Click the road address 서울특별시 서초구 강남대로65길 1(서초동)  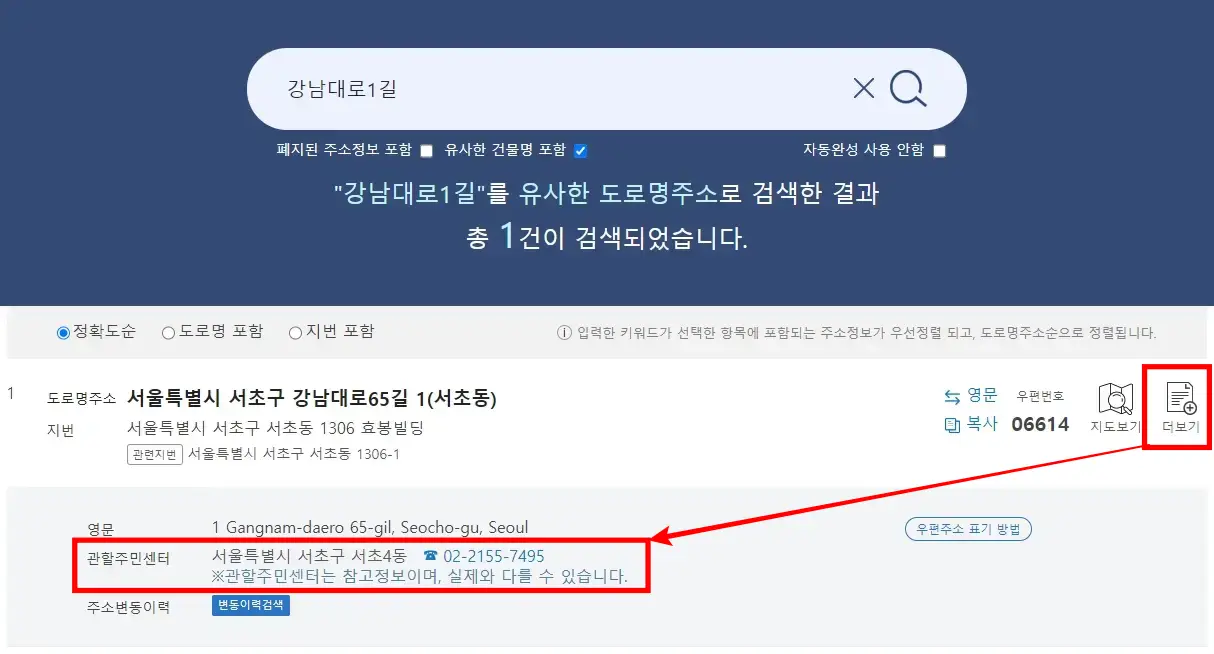[x=312, y=399]
